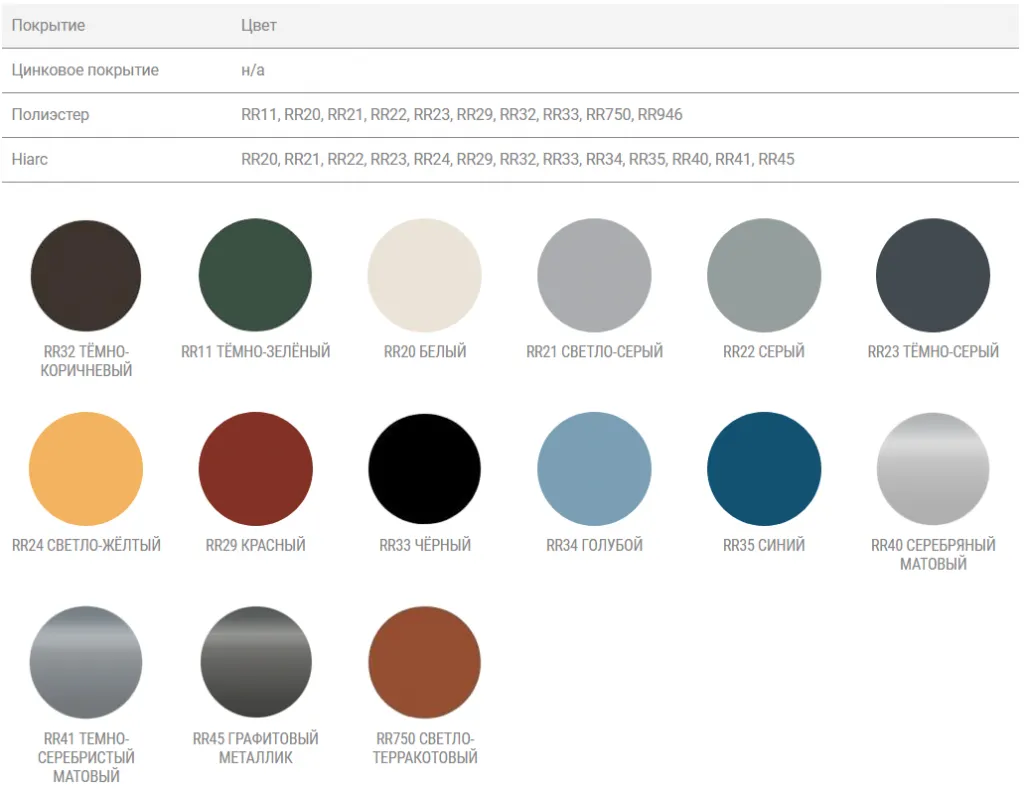The image size is (1024, 789).
Task: Select the RR35 blue color circle
Action: pos(764,469)
